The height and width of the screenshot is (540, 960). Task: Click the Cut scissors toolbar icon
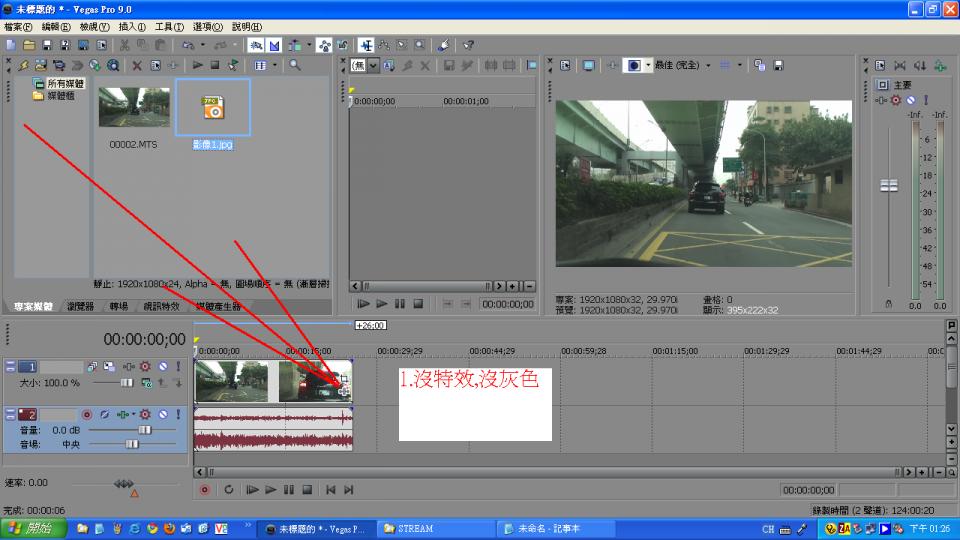[x=124, y=45]
